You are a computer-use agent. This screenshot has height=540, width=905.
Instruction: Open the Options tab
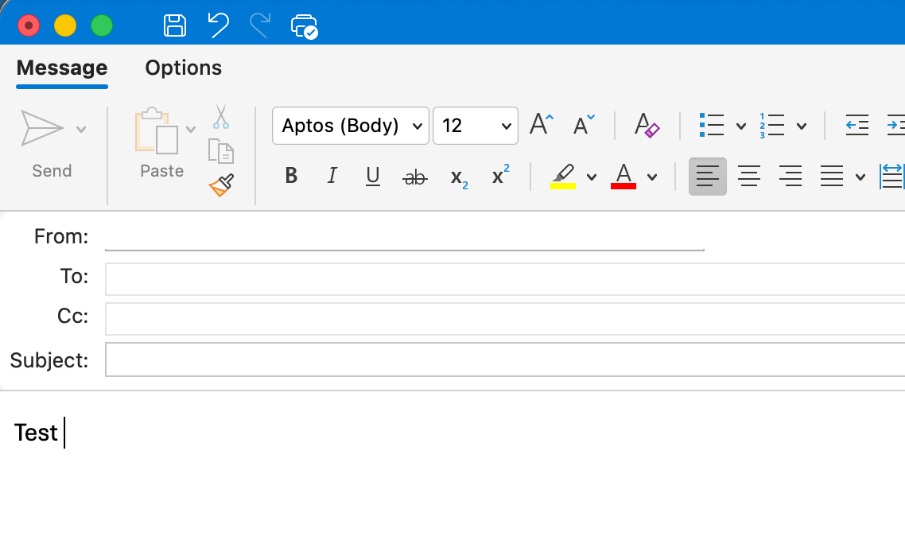pos(183,68)
